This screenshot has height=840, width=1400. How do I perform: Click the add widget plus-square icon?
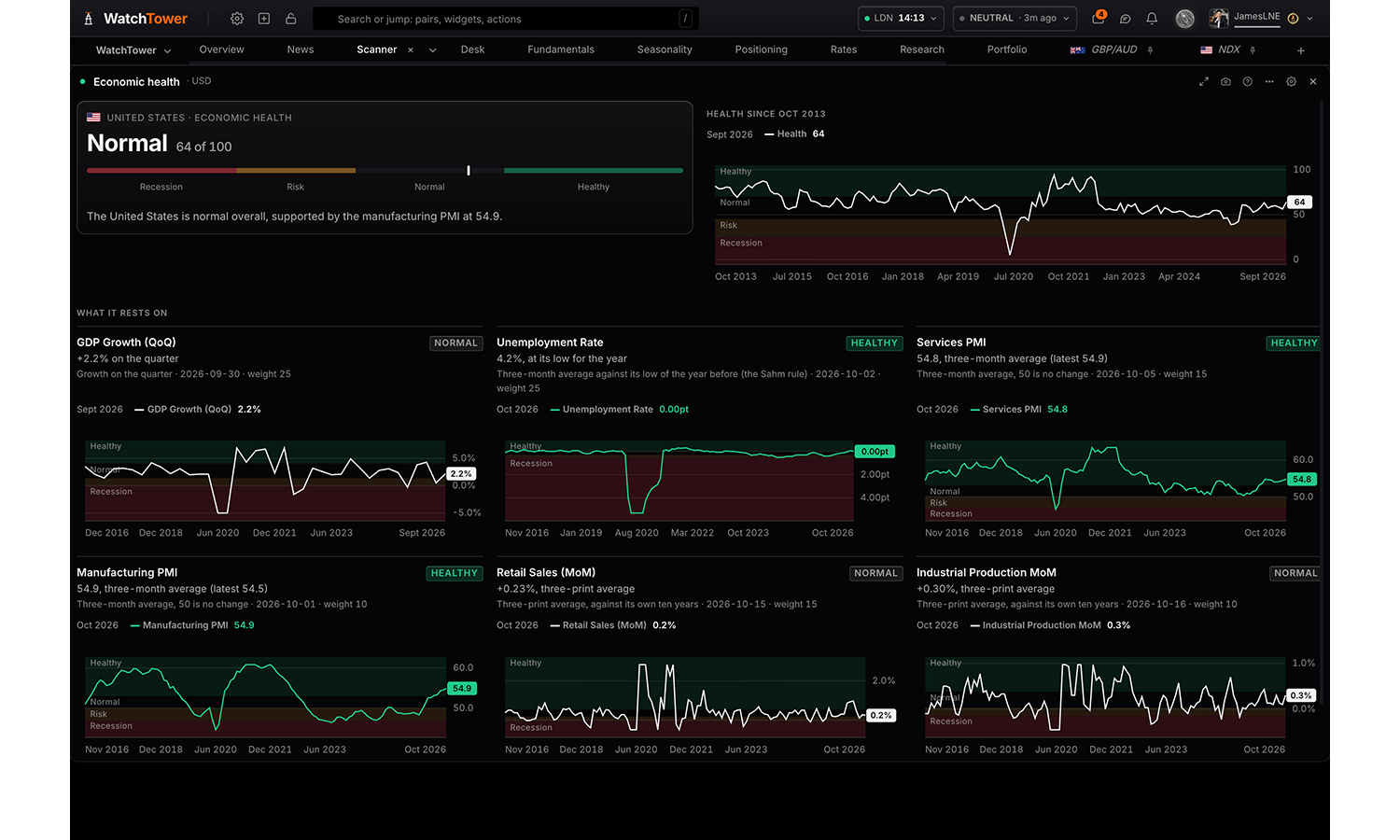264,19
